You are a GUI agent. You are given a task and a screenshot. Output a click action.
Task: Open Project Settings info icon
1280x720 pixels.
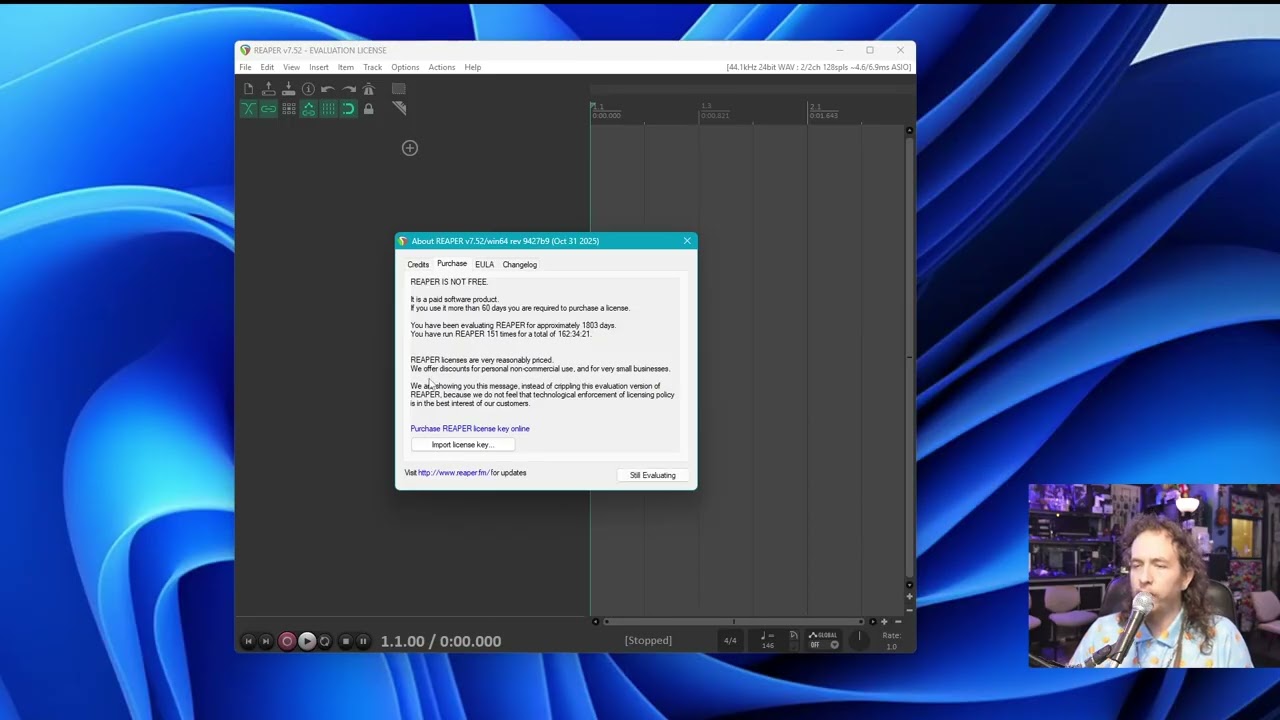point(308,89)
